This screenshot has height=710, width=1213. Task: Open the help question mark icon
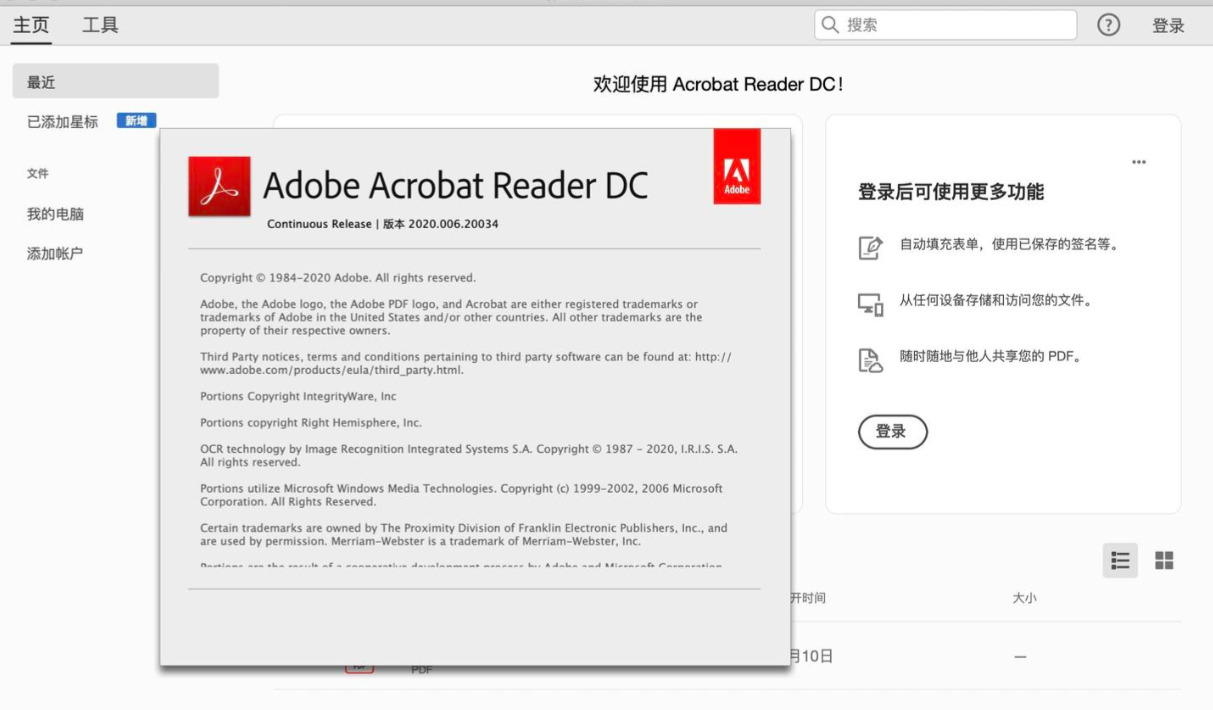coord(1108,25)
